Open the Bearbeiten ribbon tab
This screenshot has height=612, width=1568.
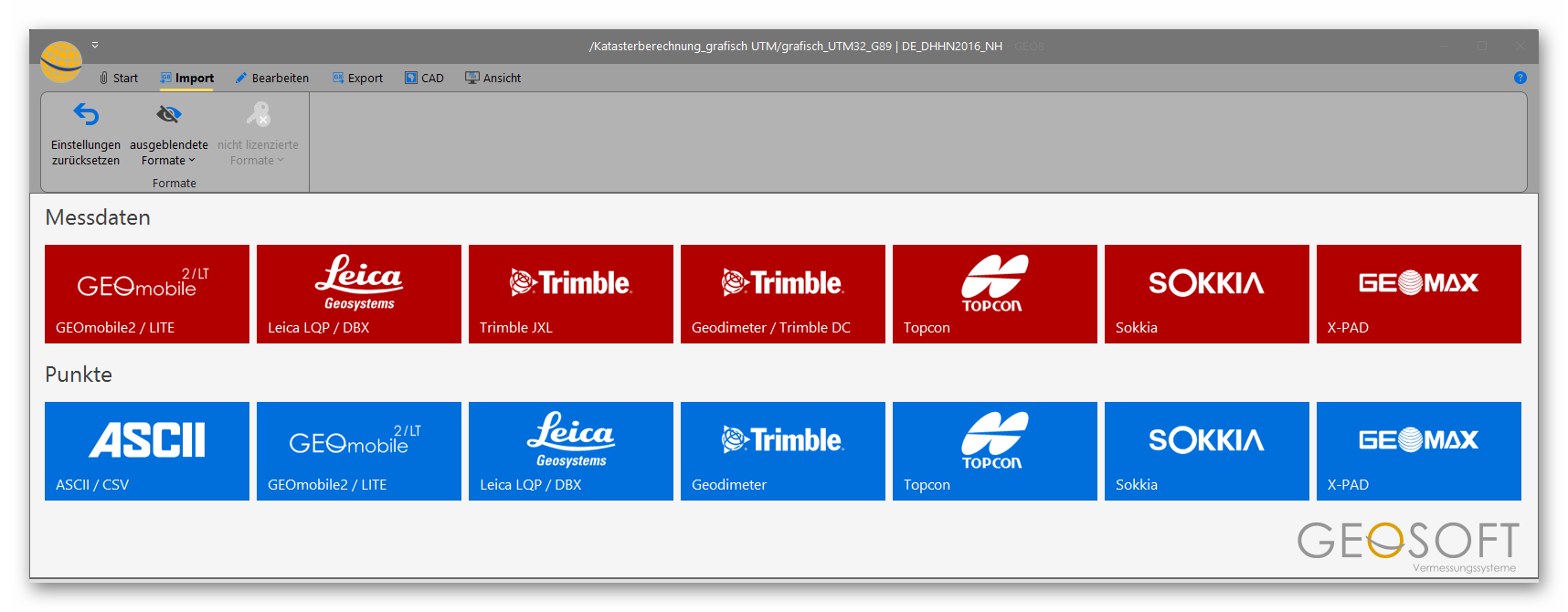(x=272, y=79)
